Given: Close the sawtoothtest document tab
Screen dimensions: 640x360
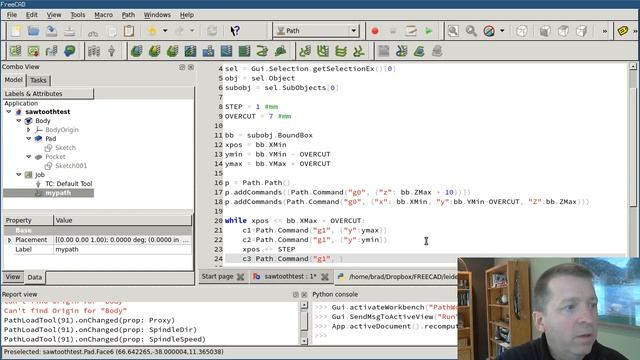Looking at the screenshot, I should [x=325, y=277].
